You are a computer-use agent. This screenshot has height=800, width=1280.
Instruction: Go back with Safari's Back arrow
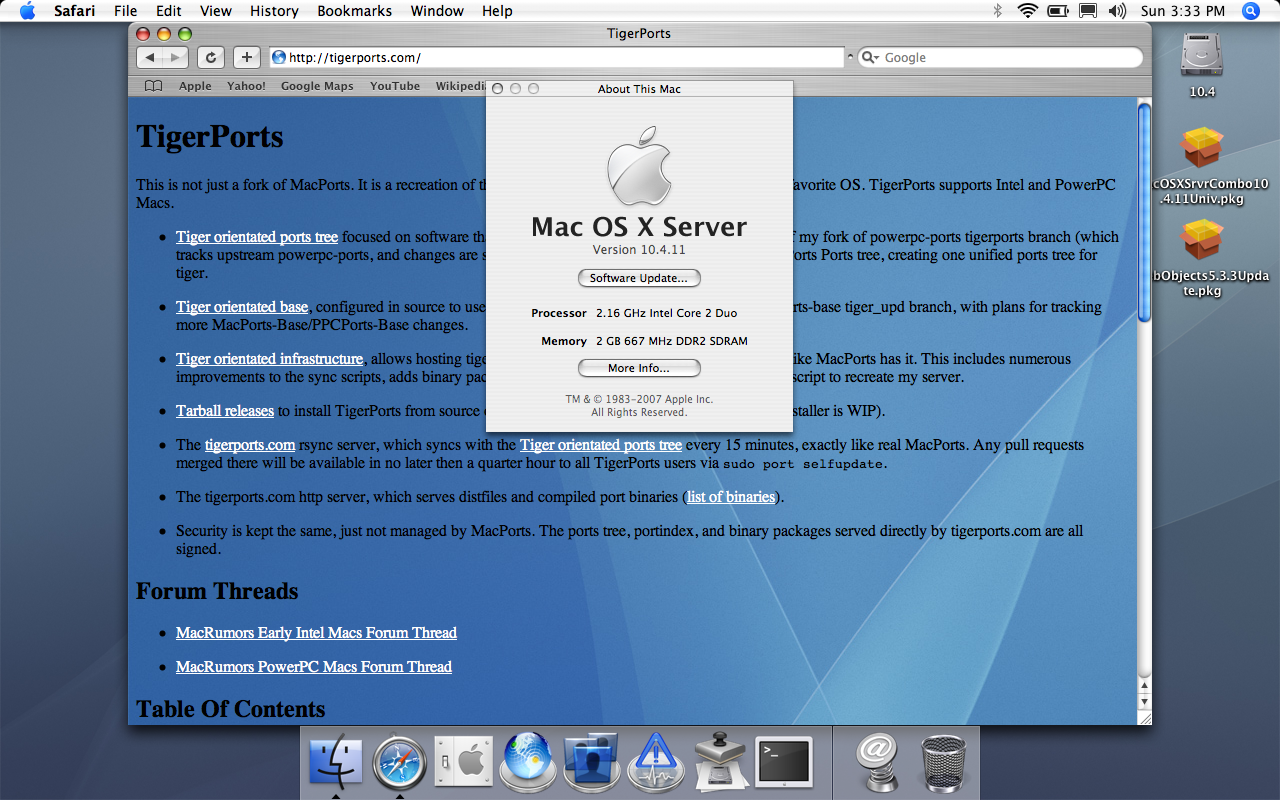pyautogui.click(x=148, y=57)
